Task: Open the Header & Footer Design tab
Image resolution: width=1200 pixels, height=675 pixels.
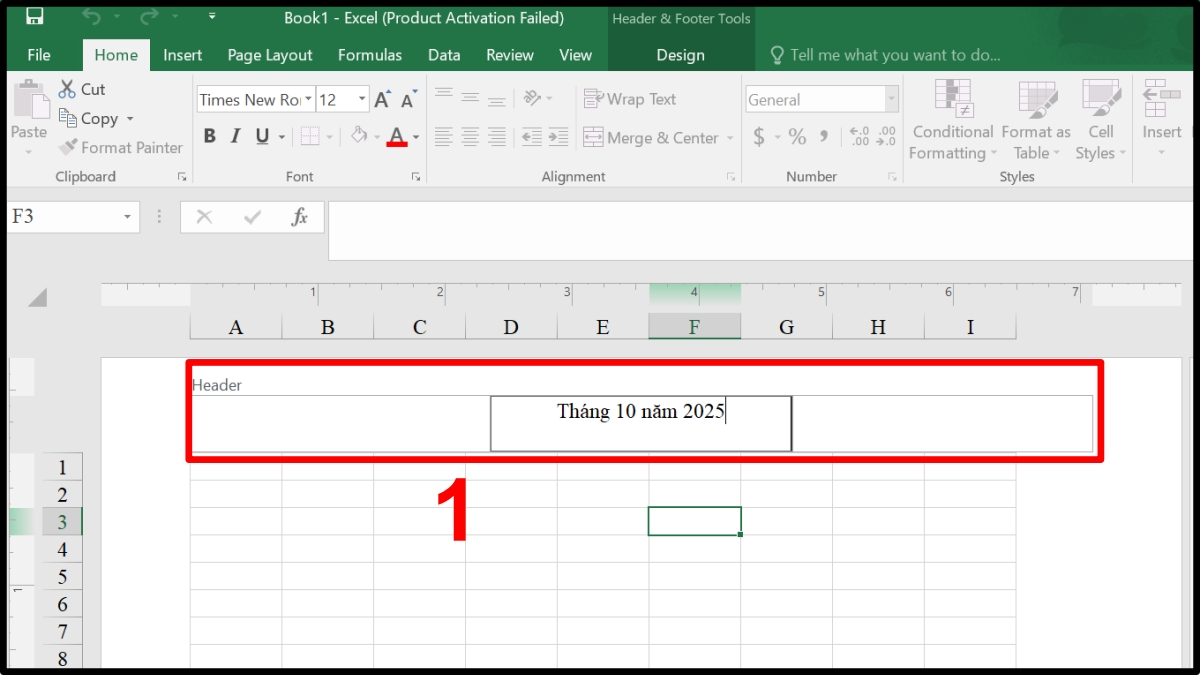Action: pos(681,55)
